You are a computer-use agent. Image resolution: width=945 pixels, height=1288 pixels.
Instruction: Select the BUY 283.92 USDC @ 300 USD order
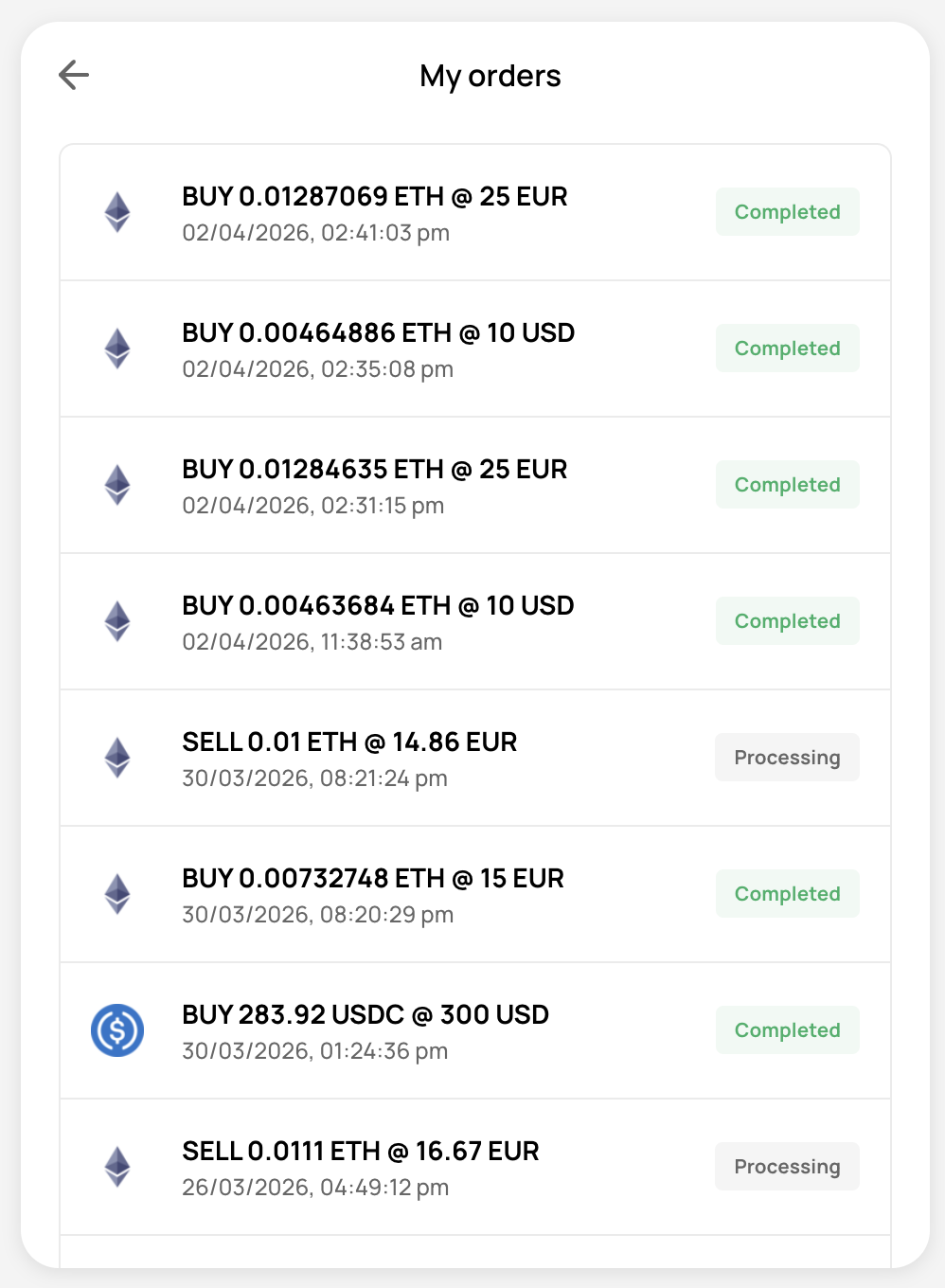(366, 1015)
